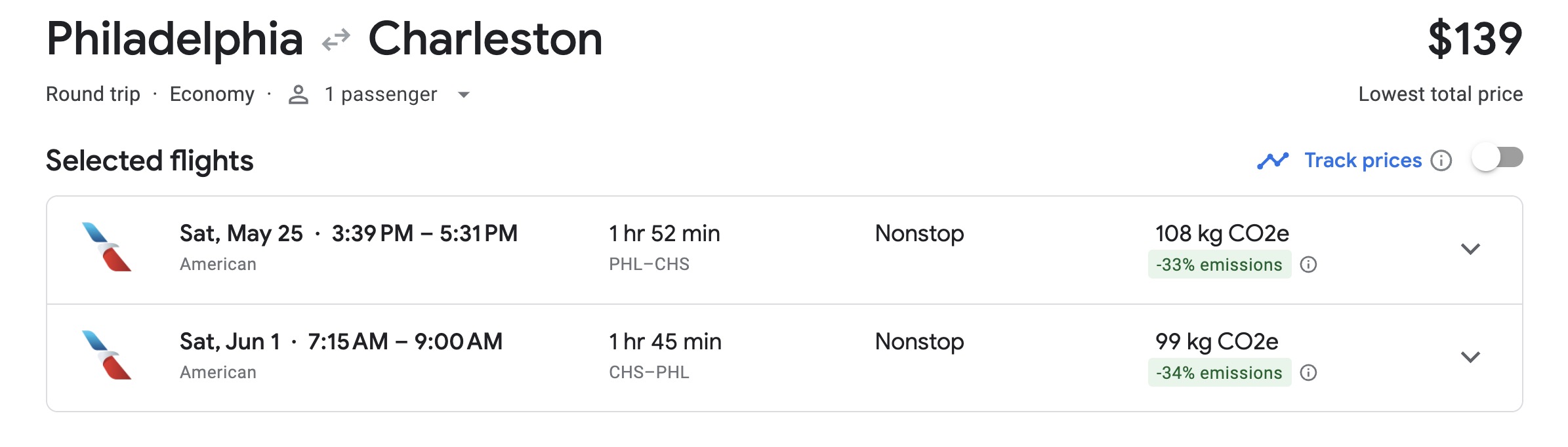This screenshot has width=1568, height=447.
Task: Open the 1 passenger dropdown arrow
Action: tap(464, 95)
